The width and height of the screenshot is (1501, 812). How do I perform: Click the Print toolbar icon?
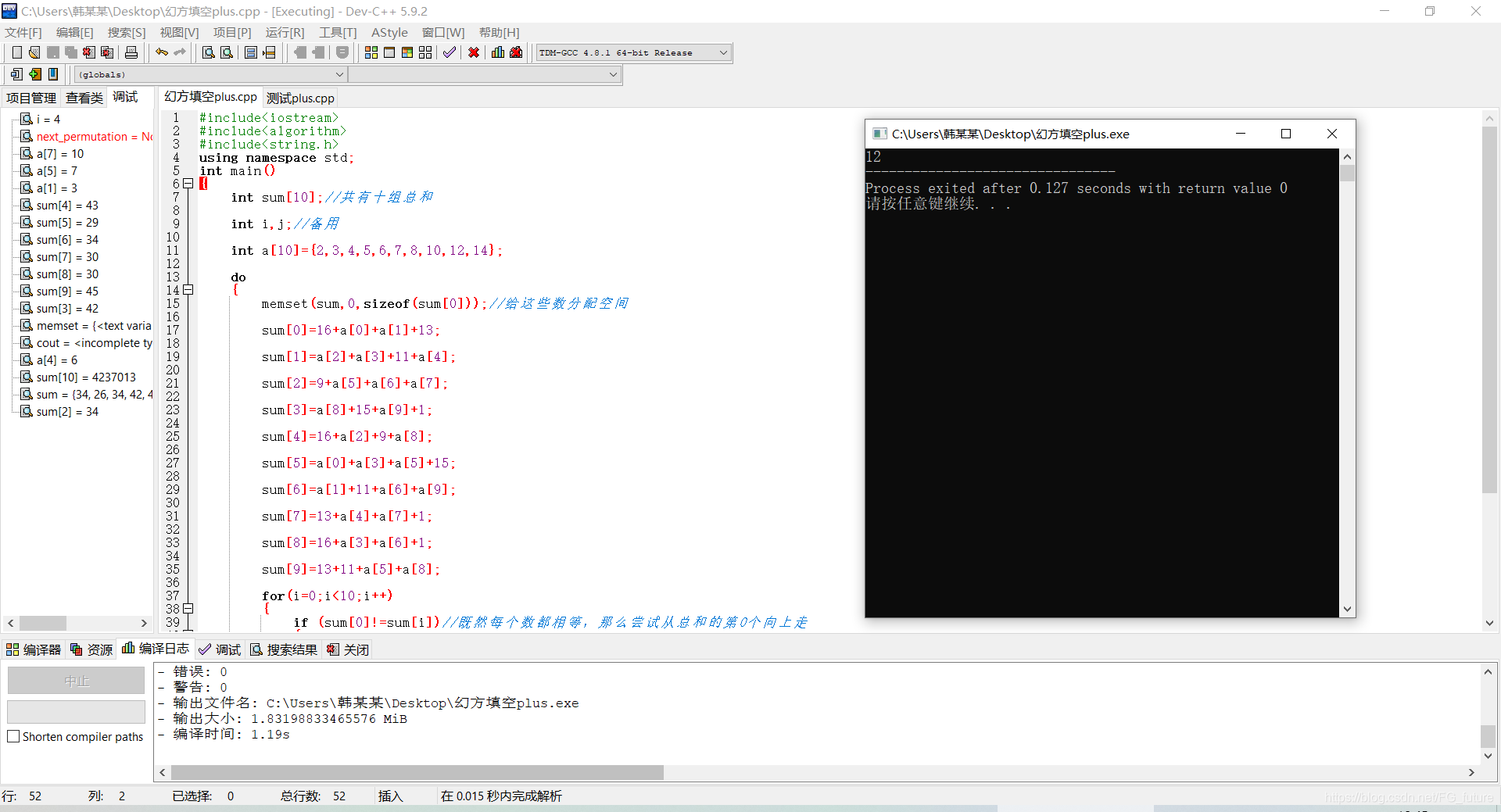(x=131, y=52)
